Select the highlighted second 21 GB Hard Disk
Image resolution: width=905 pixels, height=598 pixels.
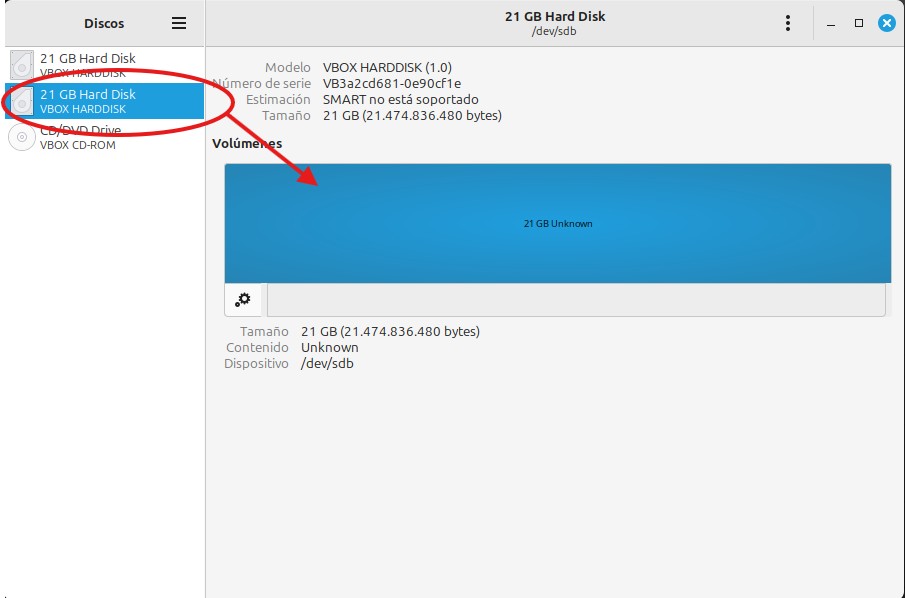click(x=104, y=101)
